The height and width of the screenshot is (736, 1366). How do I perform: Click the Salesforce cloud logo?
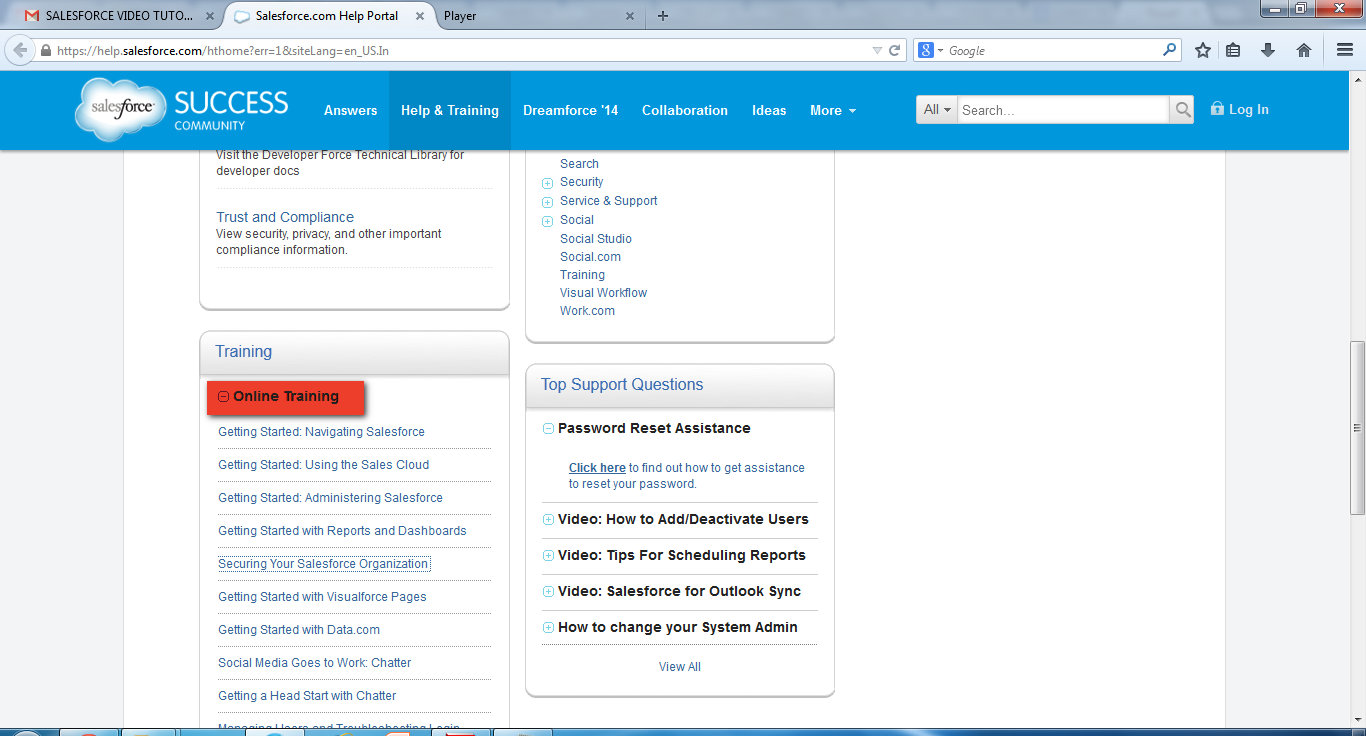click(x=120, y=109)
